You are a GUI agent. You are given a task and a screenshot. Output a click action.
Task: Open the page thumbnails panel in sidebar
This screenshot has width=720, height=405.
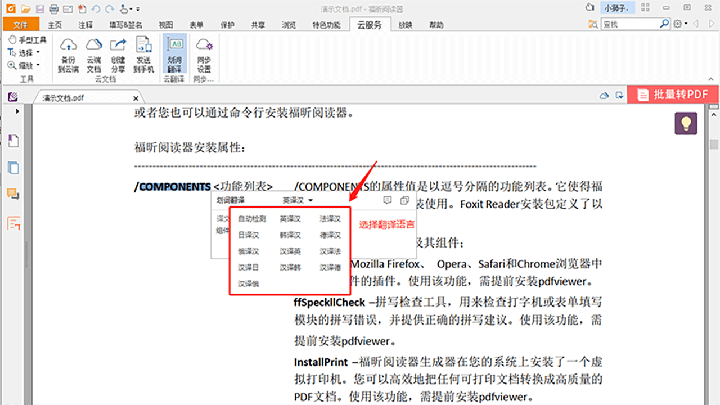tap(13, 168)
